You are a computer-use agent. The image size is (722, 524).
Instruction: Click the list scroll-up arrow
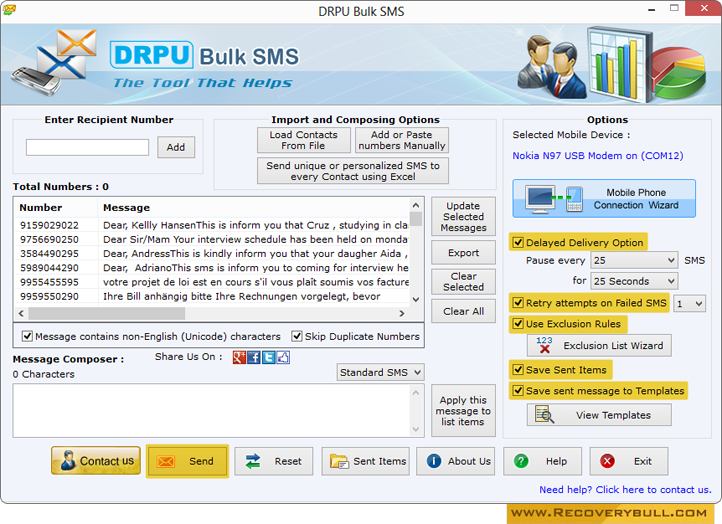416,205
